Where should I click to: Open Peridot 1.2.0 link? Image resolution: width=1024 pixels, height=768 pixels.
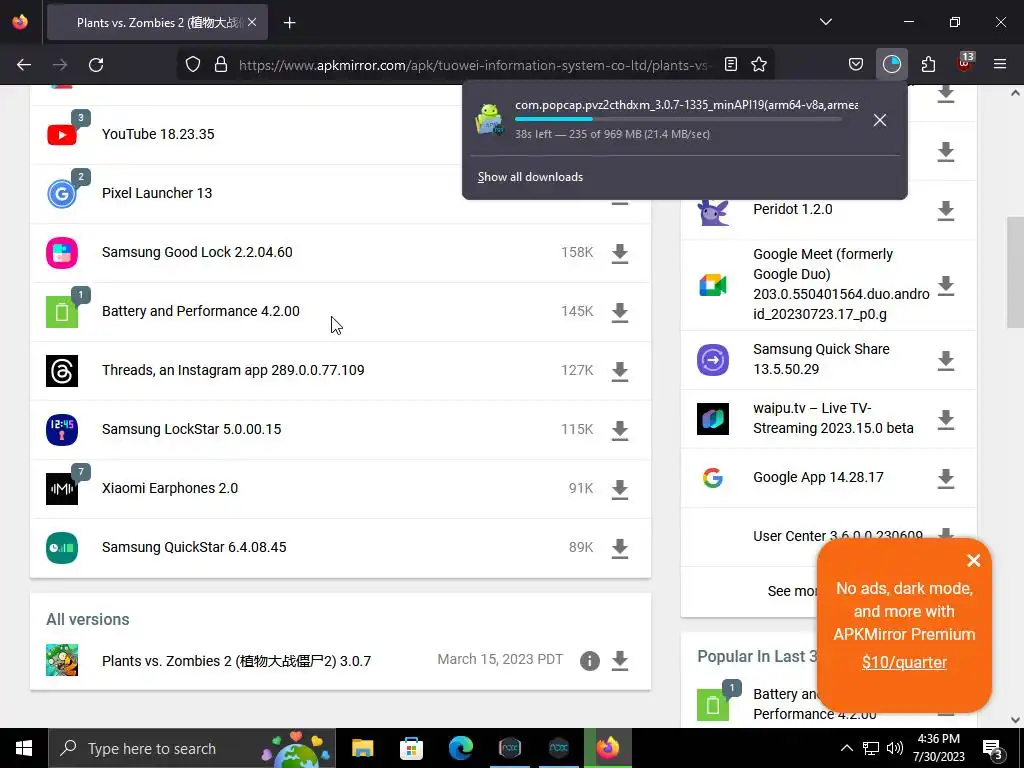793,210
